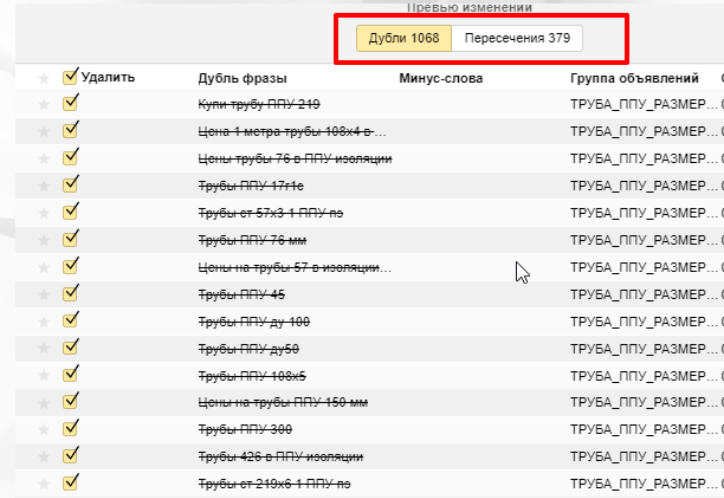Mark 'Трубы ППУ 76 мм' row with star

click(x=43, y=240)
